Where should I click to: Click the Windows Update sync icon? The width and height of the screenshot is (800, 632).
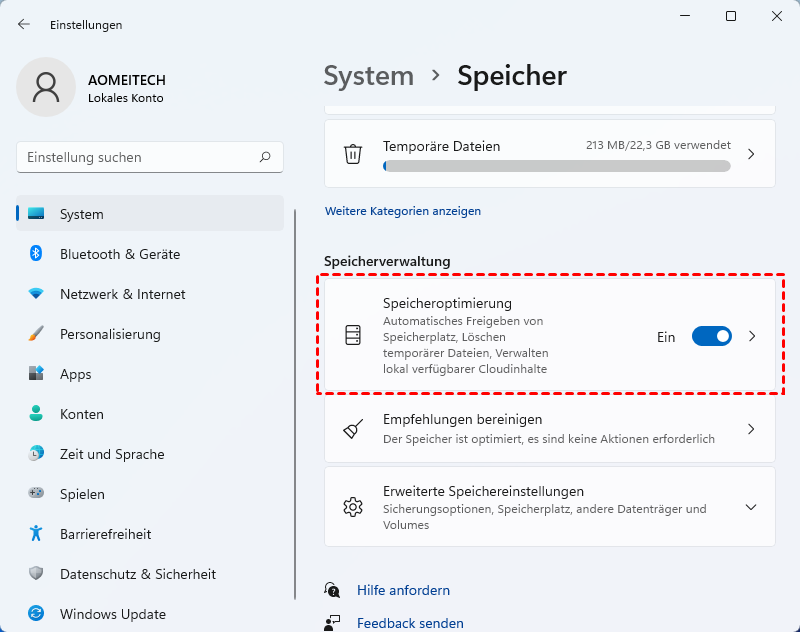click(36, 614)
